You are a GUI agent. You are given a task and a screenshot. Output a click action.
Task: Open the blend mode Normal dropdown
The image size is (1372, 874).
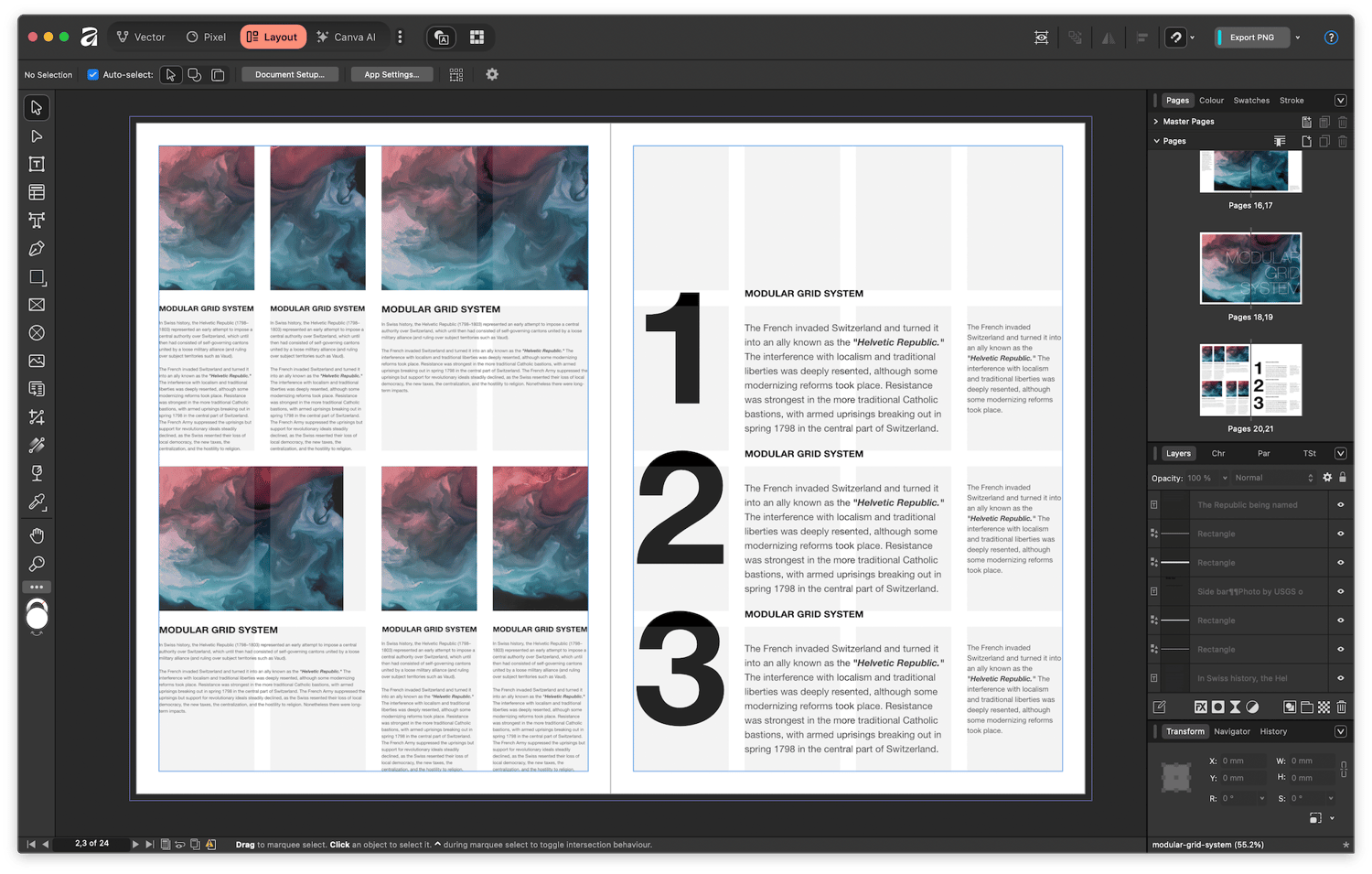point(1274,478)
